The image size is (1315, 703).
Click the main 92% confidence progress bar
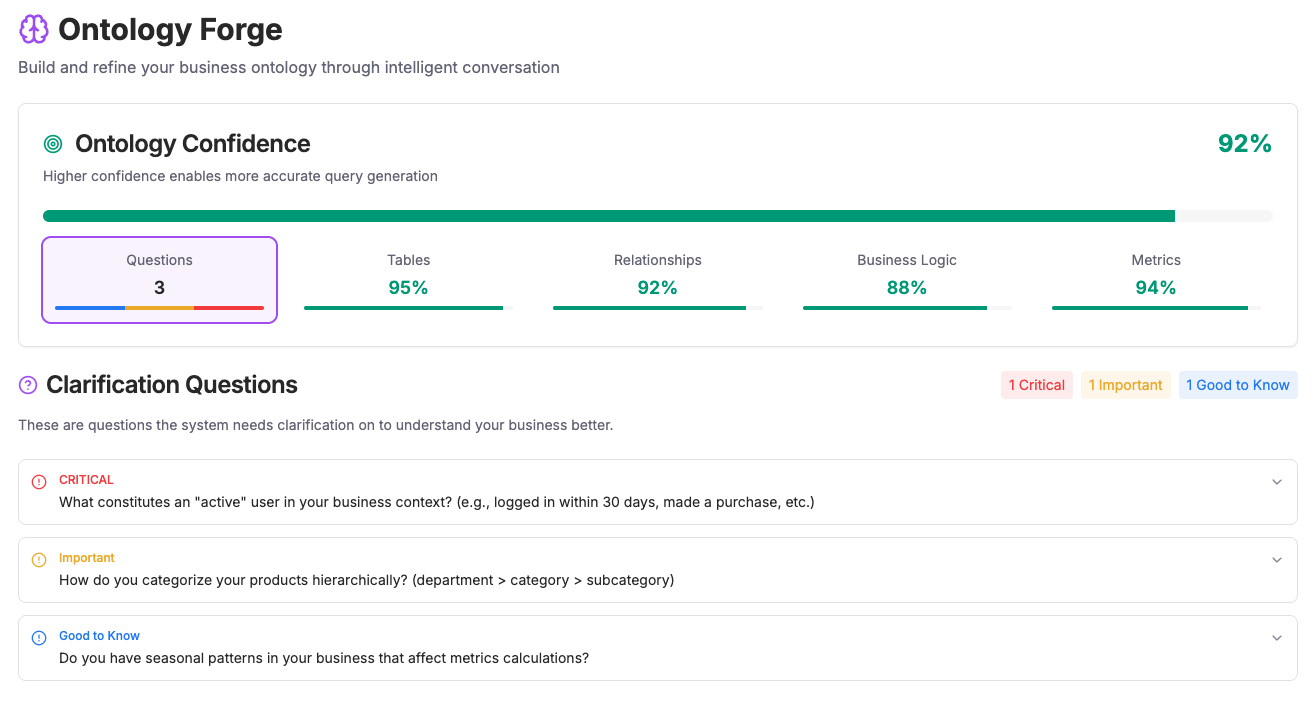[x=657, y=215]
